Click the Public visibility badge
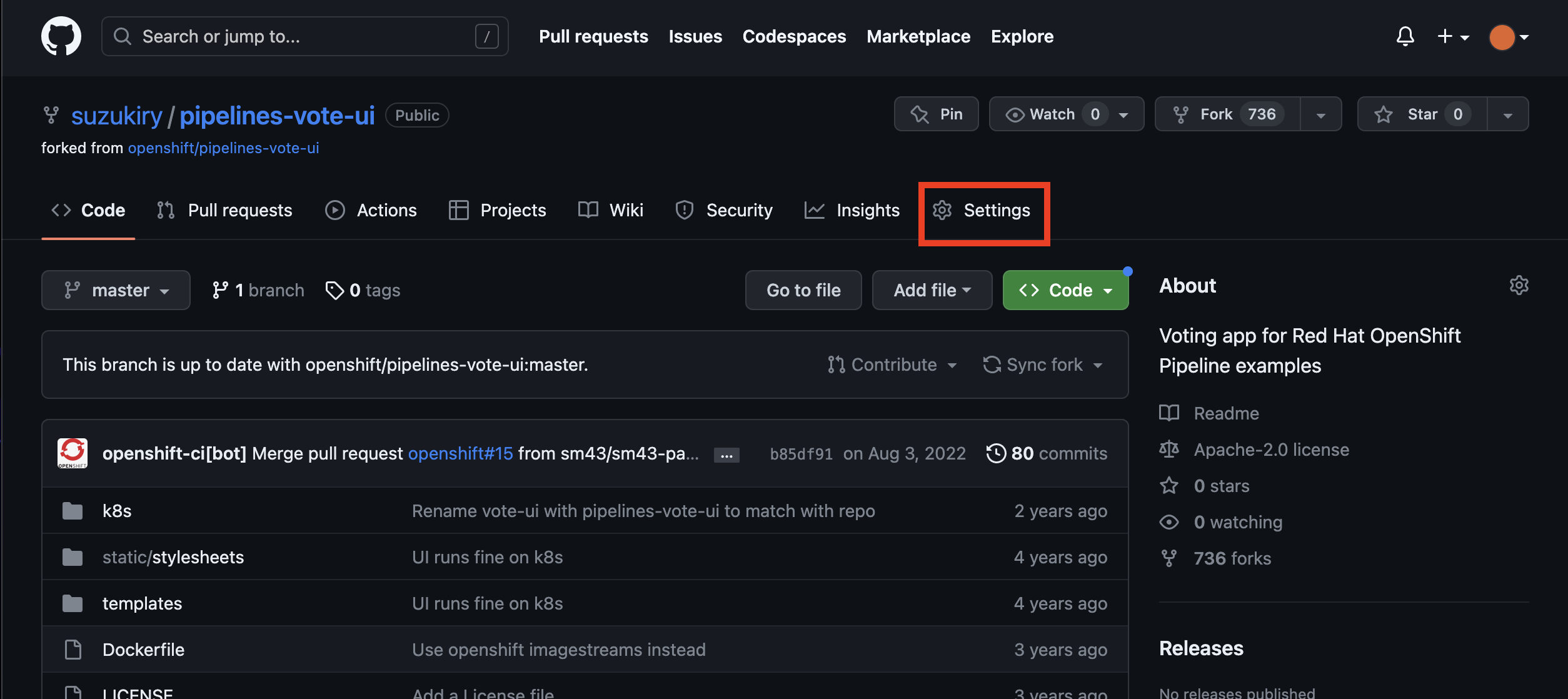 417,115
